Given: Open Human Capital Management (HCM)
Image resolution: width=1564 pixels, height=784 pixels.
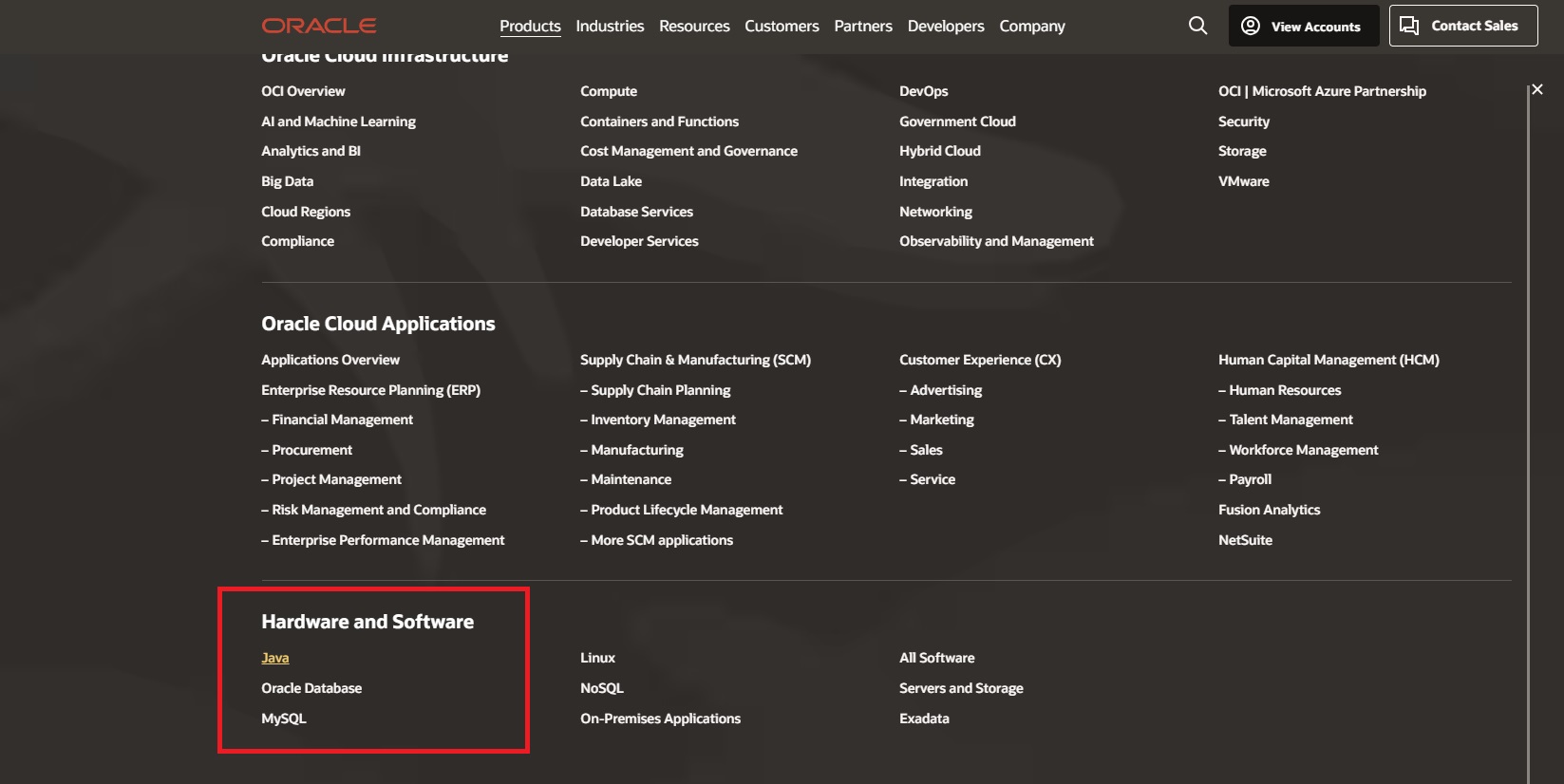Looking at the screenshot, I should point(1328,360).
